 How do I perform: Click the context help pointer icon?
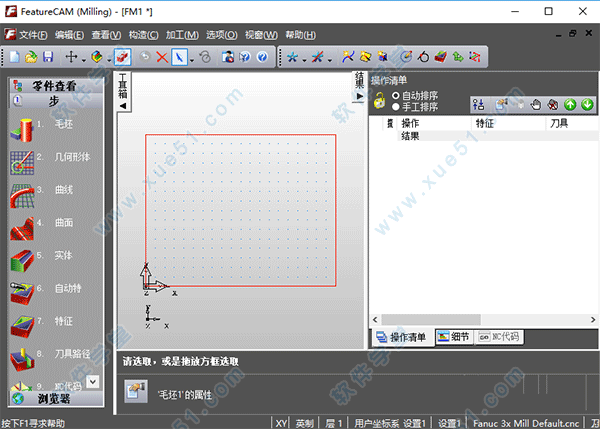[245, 57]
